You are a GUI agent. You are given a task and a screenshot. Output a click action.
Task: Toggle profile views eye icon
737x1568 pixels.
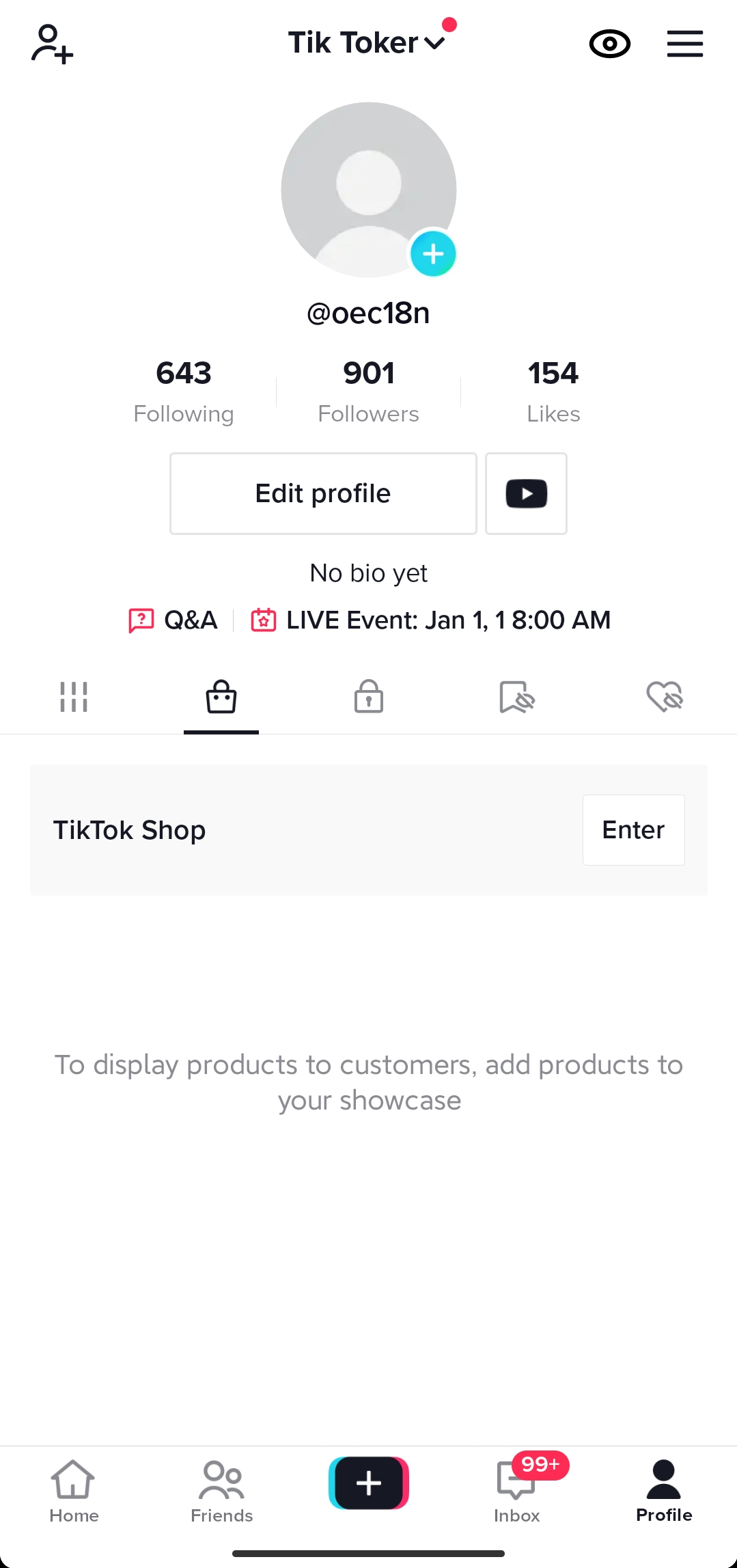tap(609, 44)
